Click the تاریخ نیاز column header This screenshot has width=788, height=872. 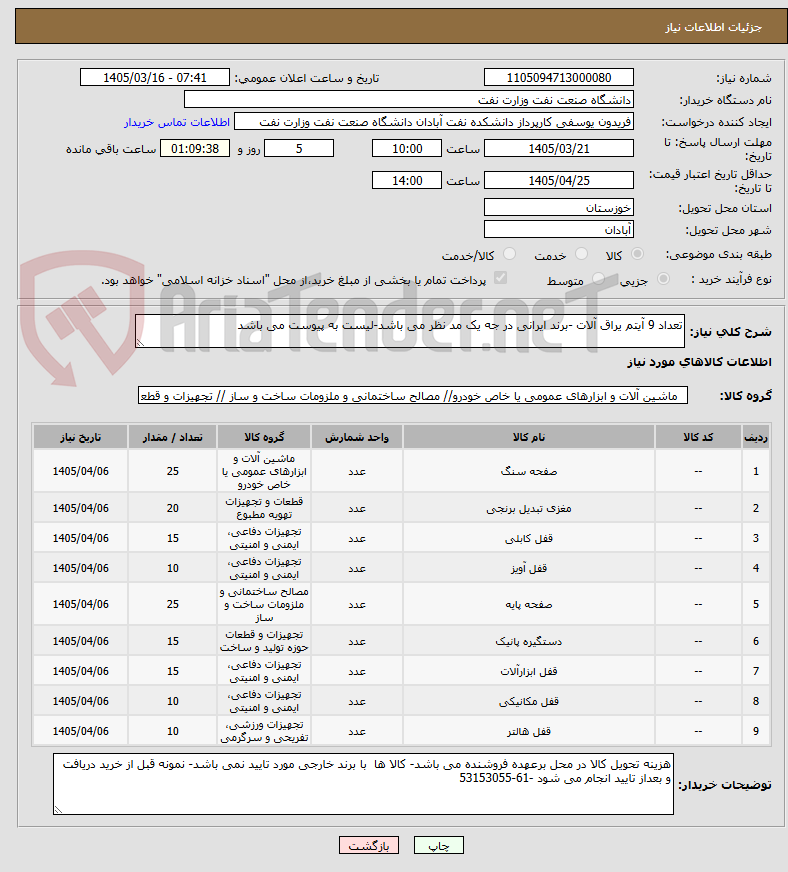[80, 437]
